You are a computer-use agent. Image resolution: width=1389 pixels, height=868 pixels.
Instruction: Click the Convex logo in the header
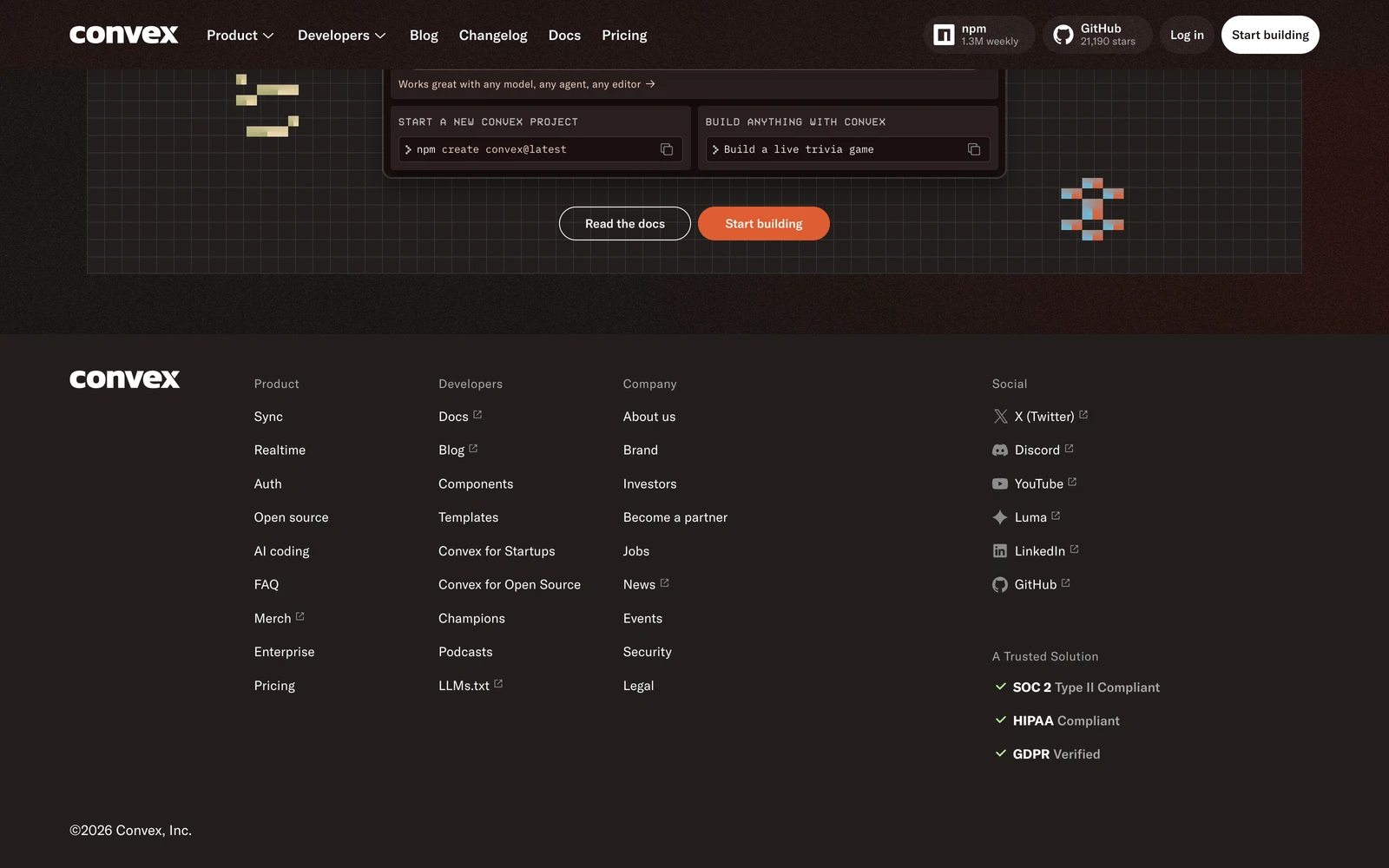coord(124,35)
